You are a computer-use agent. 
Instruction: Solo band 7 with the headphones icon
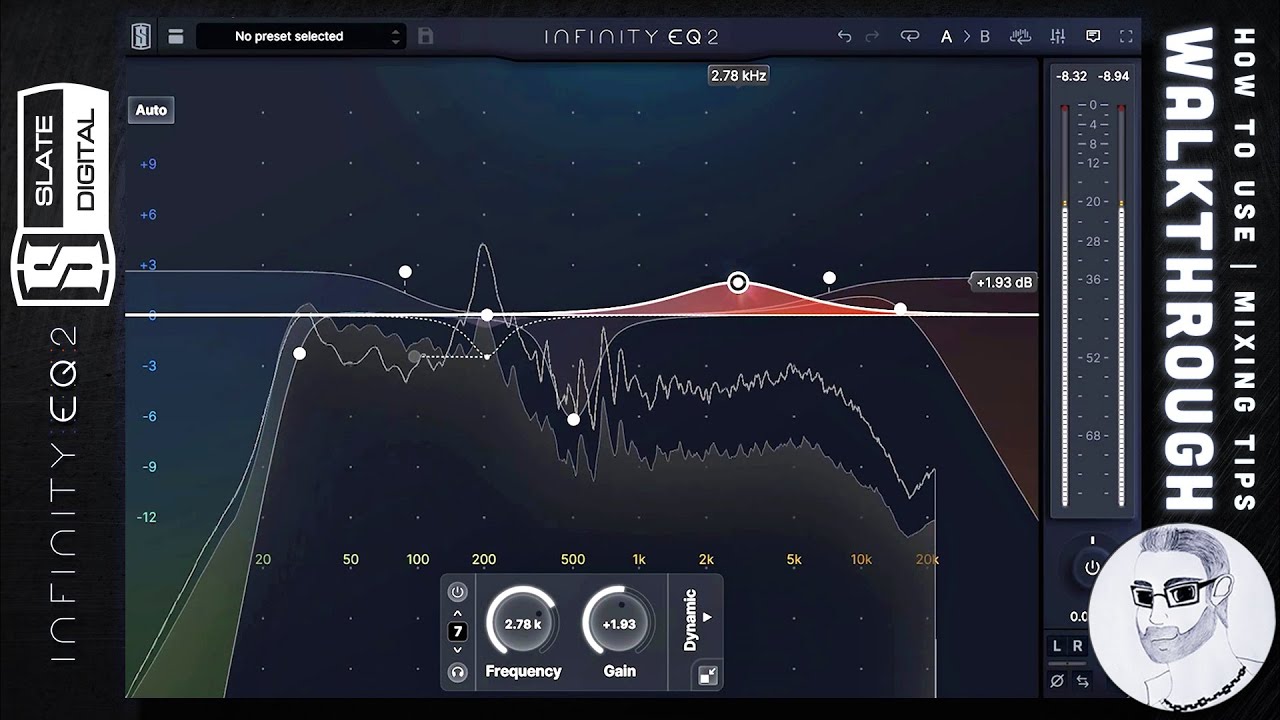(458, 672)
